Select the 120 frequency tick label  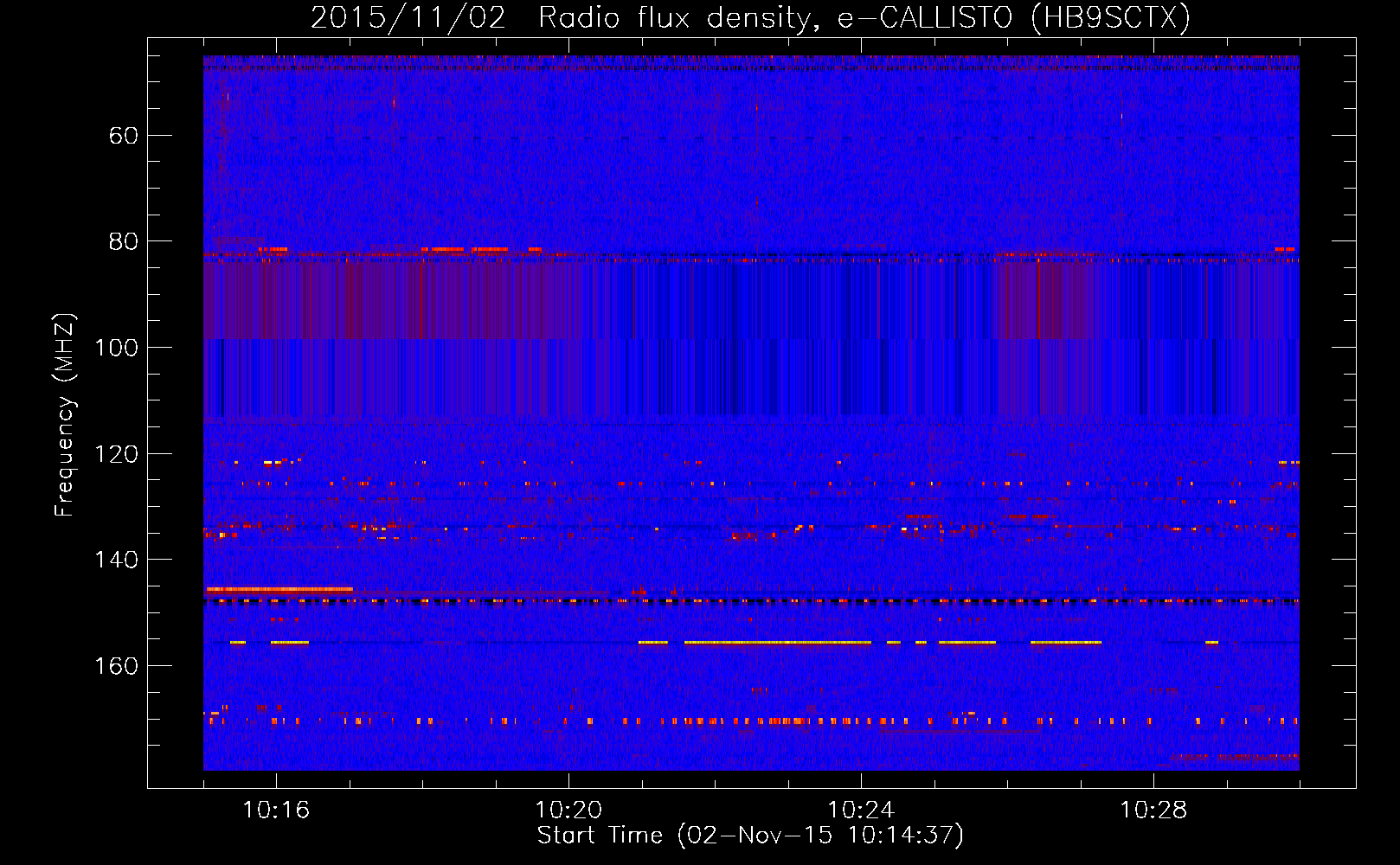[117, 454]
